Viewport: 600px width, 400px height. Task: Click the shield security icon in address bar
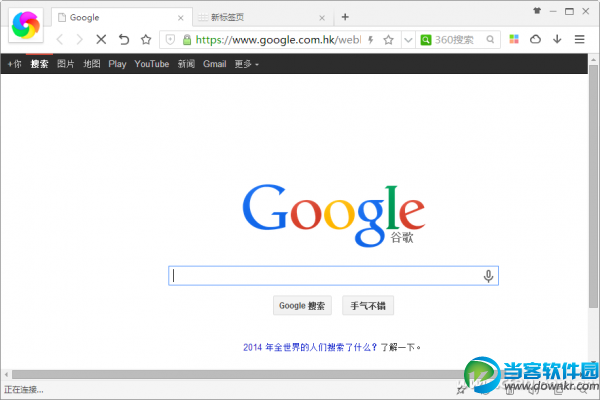pos(170,39)
